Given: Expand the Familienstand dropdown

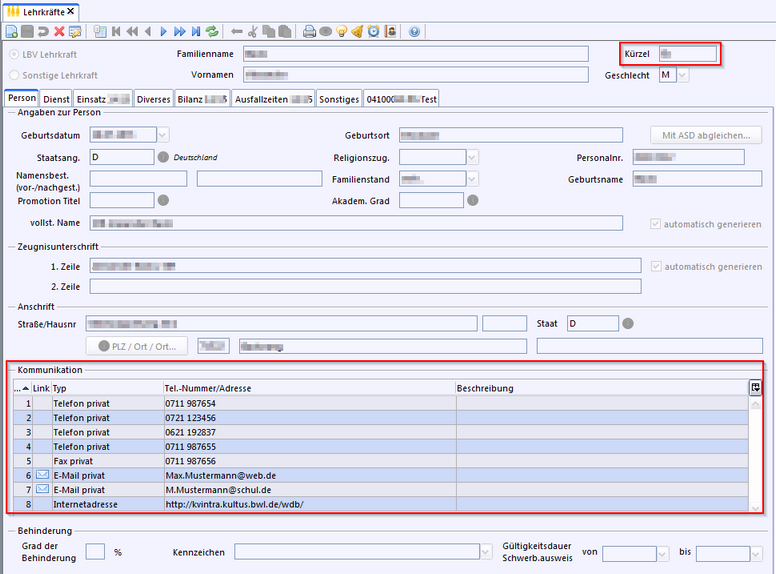Looking at the screenshot, I should pos(471,179).
